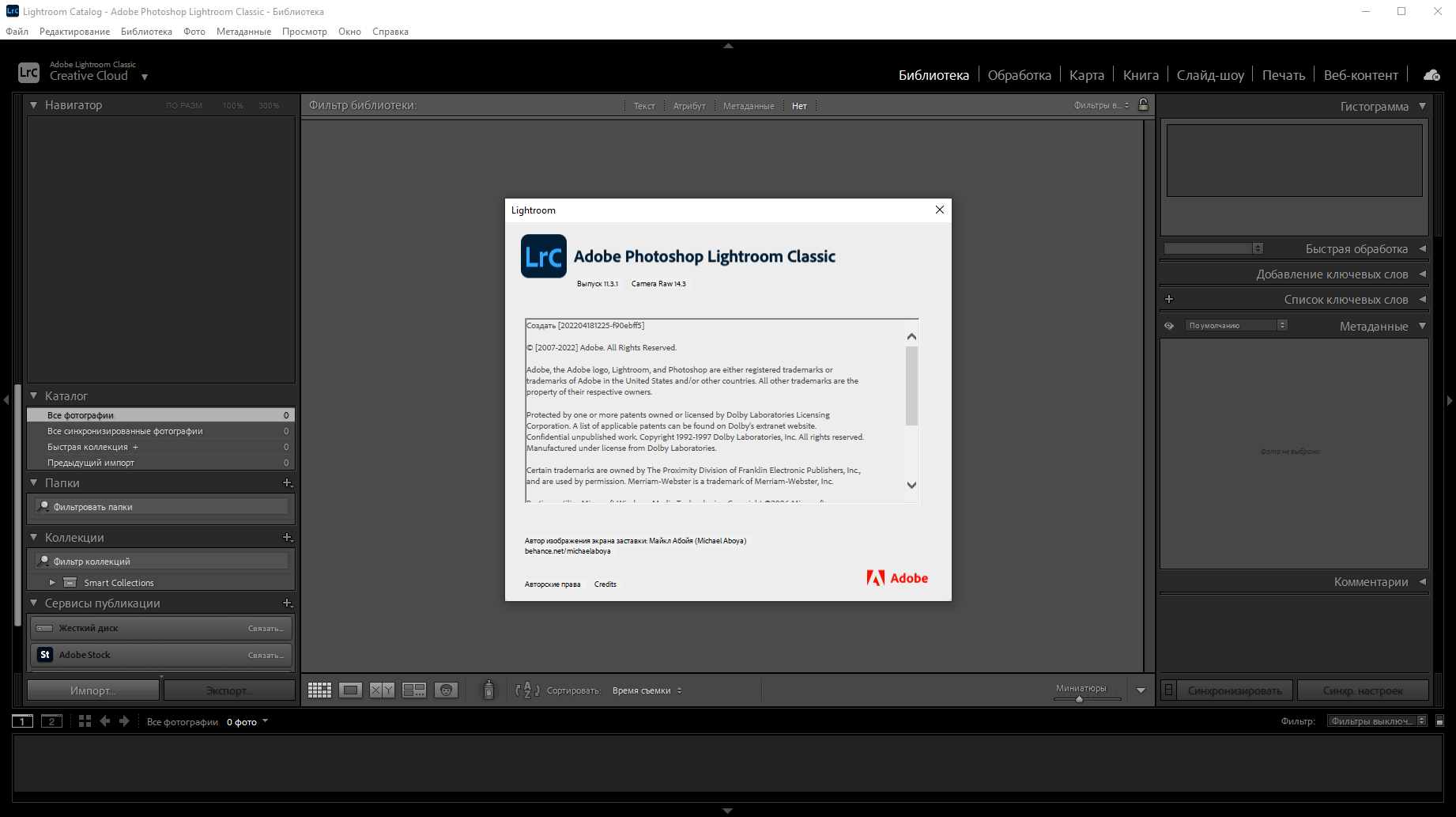Click Связать for Adobe Stock
This screenshot has width=1456, height=817.
click(266, 655)
